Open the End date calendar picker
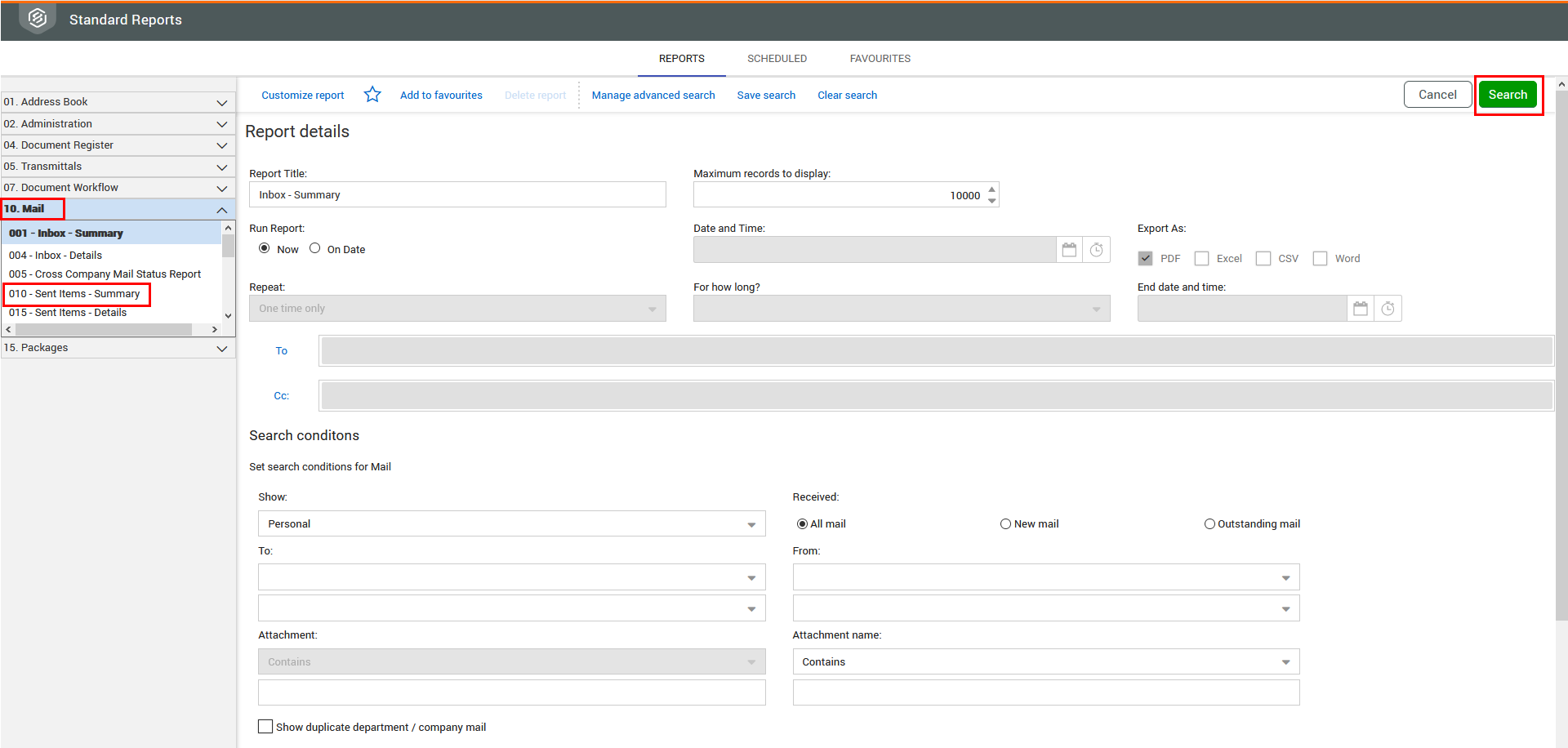Screen dimensions: 1568x748 tap(1361, 309)
